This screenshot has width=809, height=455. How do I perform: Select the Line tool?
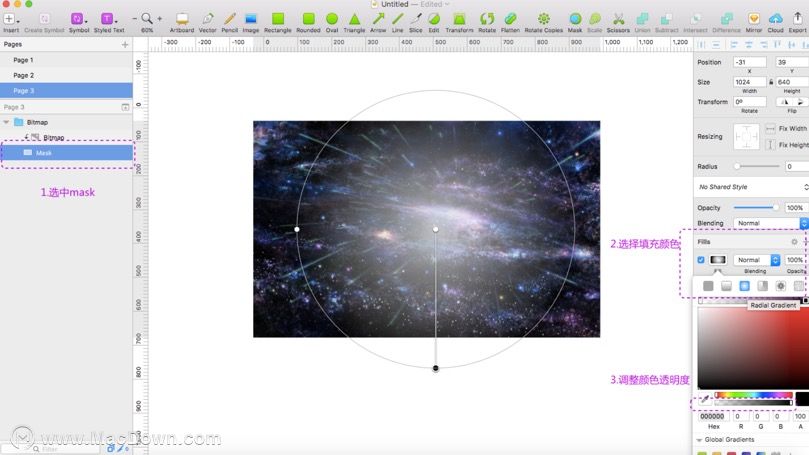(397, 19)
